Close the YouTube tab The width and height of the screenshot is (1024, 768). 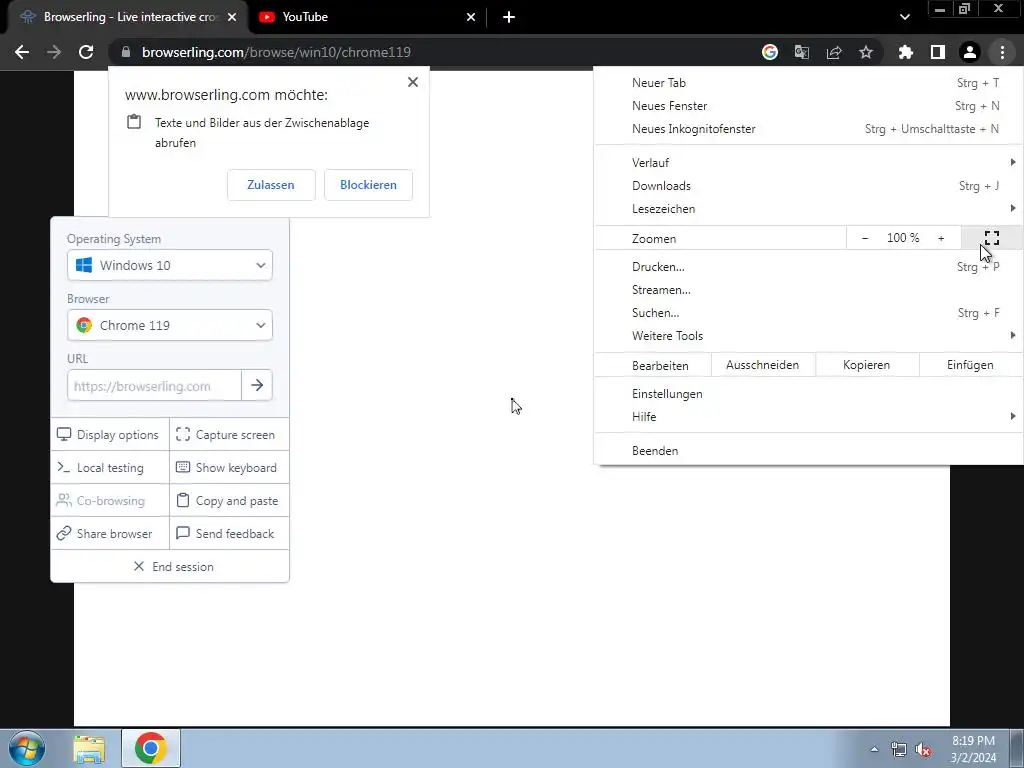471,17
